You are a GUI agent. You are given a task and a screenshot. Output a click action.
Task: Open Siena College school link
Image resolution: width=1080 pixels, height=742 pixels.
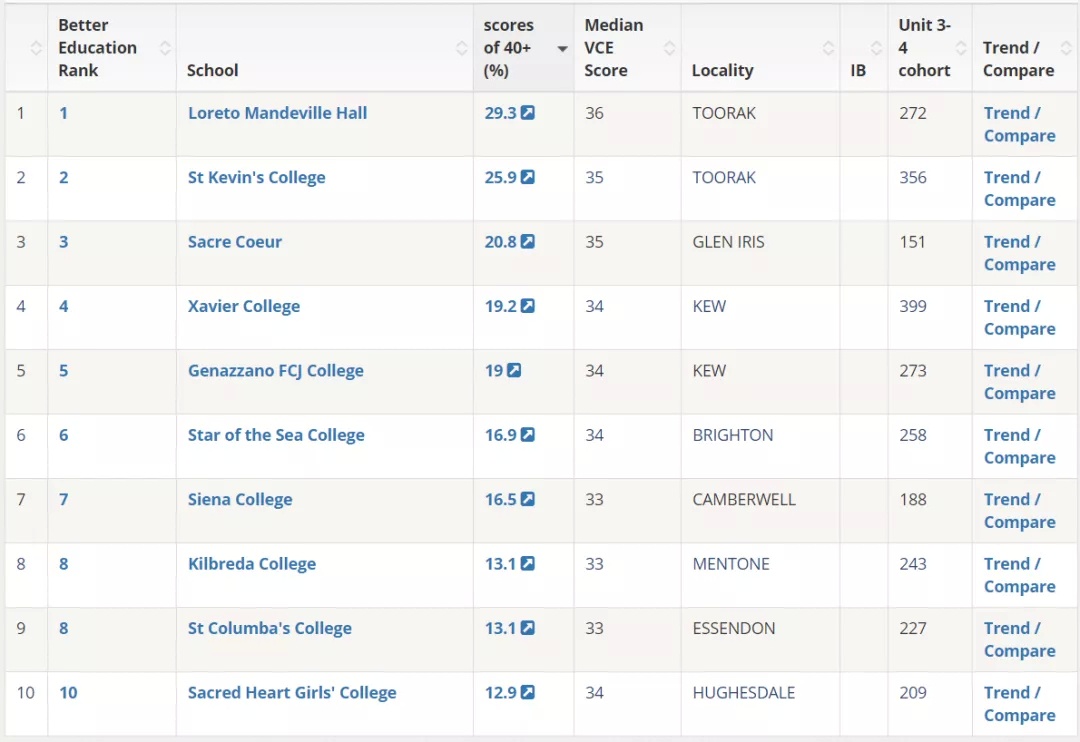click(x=240, y=499)
